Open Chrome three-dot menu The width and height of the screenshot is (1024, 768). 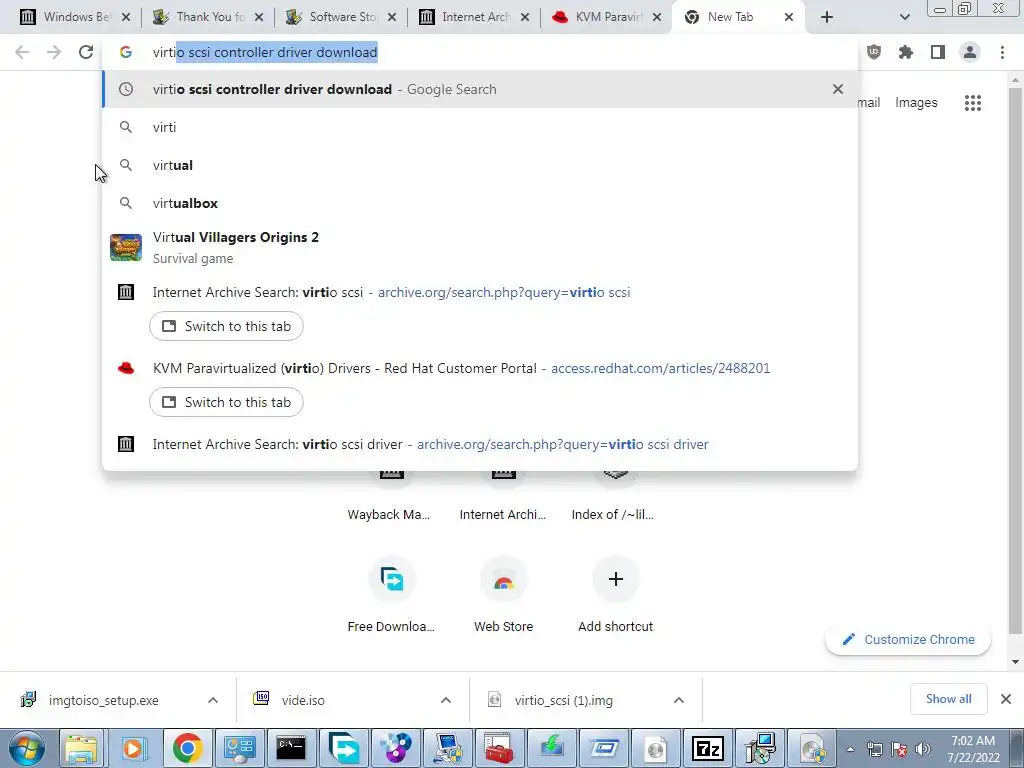click(x=1002, y=52)
